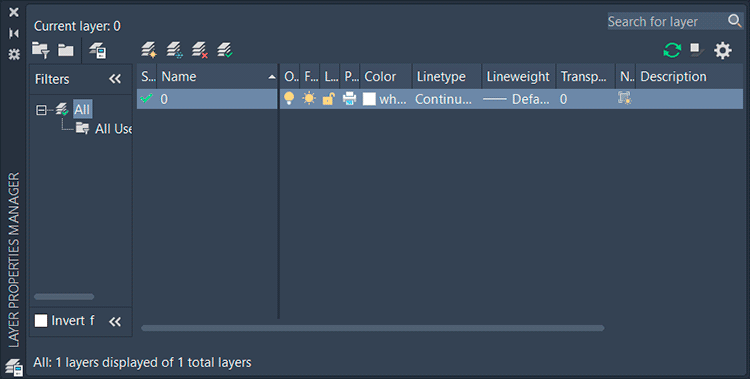Click the search magnifier icon
The width and height of the screenshot is (750, 379).
point(734,21)
